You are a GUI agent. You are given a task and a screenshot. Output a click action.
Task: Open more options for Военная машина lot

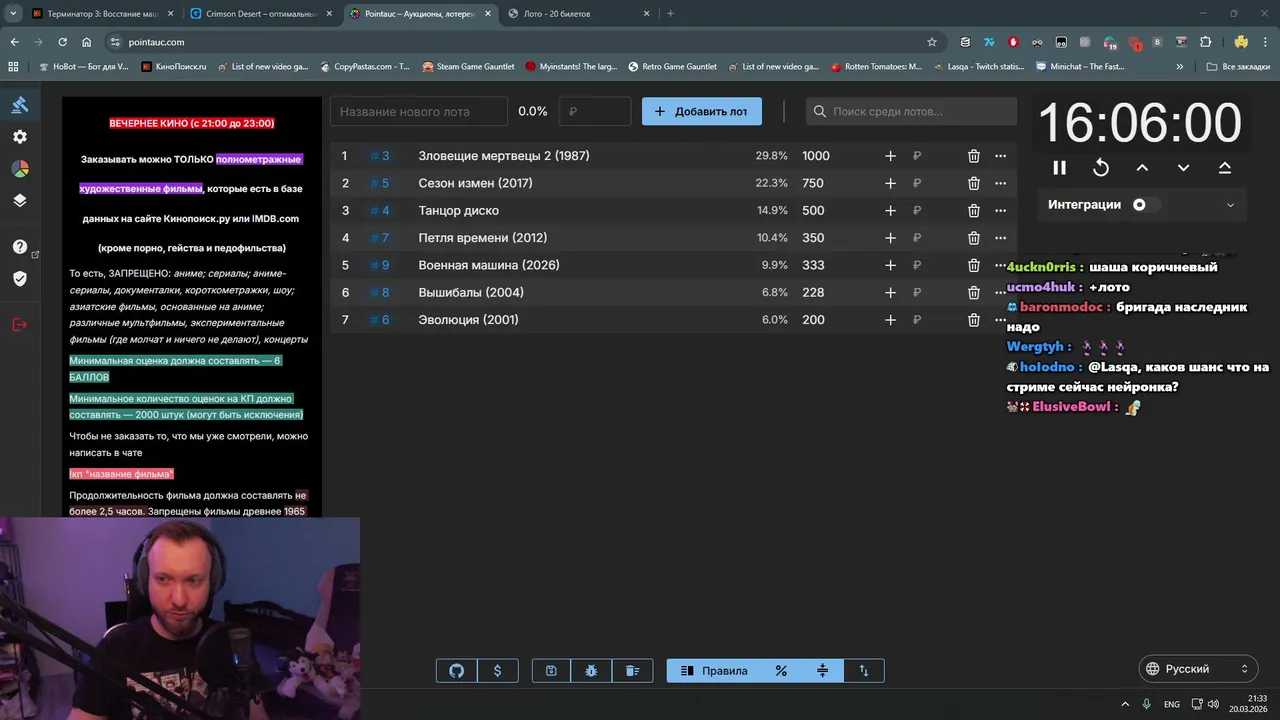[x=1001, y=265]
